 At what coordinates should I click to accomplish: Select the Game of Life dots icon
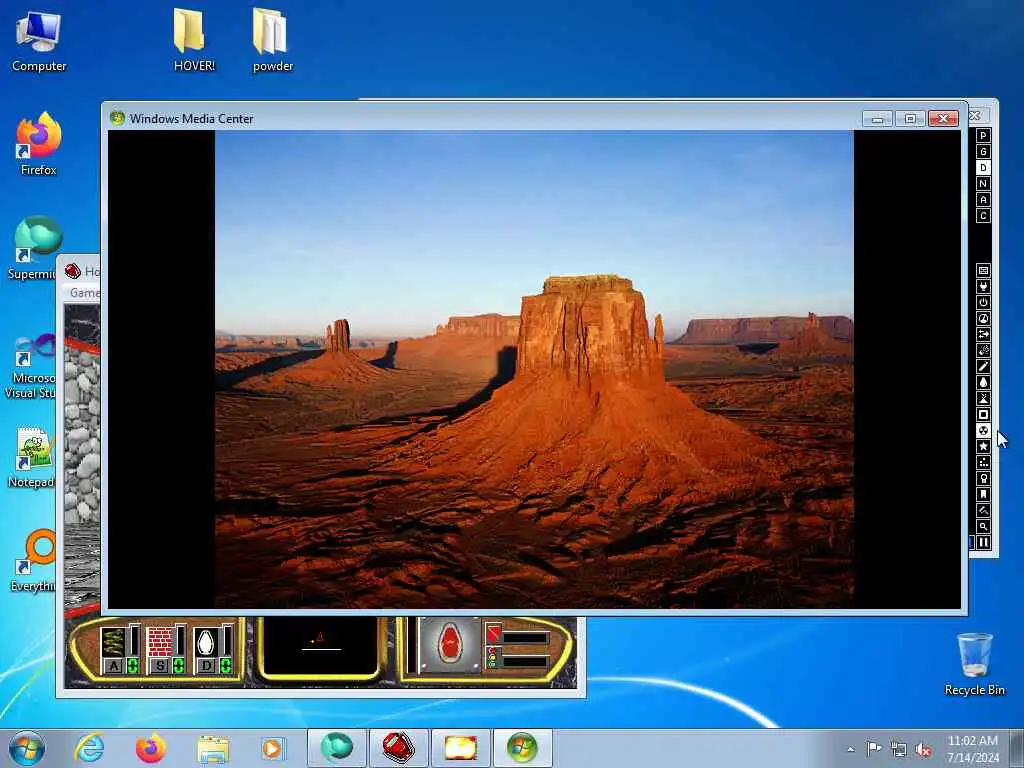(x=984, y=462)
